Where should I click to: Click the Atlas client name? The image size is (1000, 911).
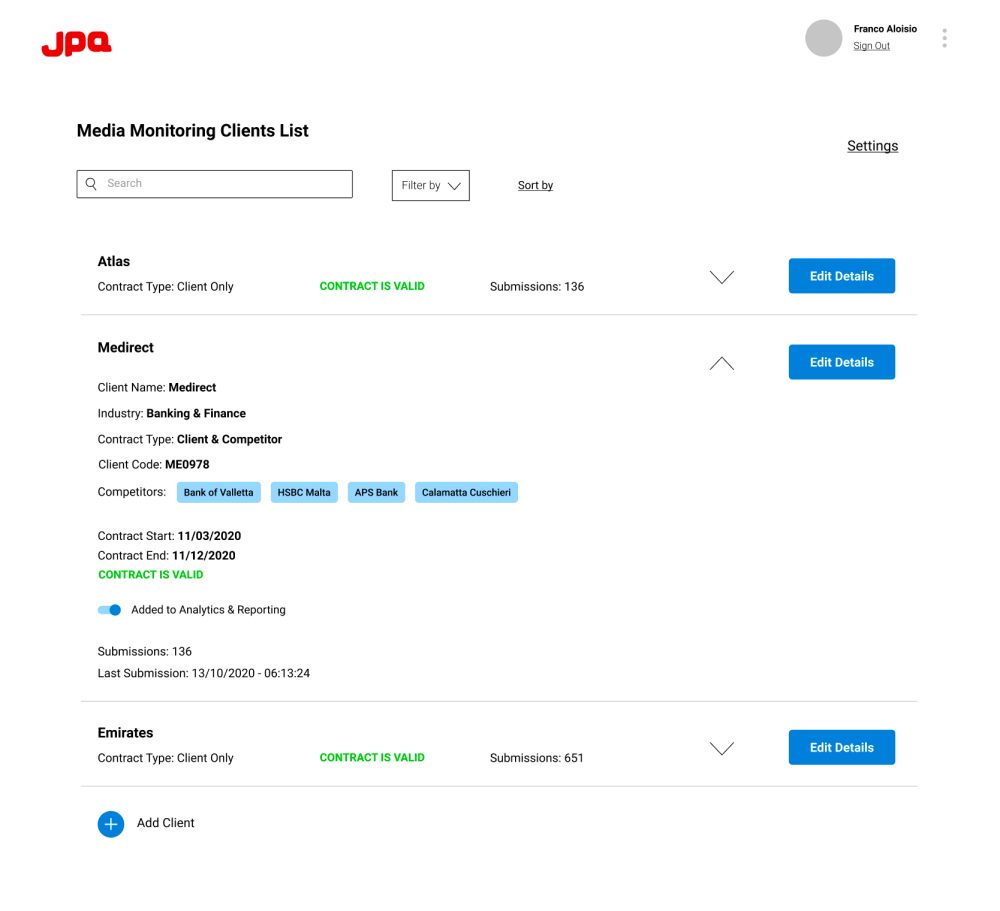point(114,262)
